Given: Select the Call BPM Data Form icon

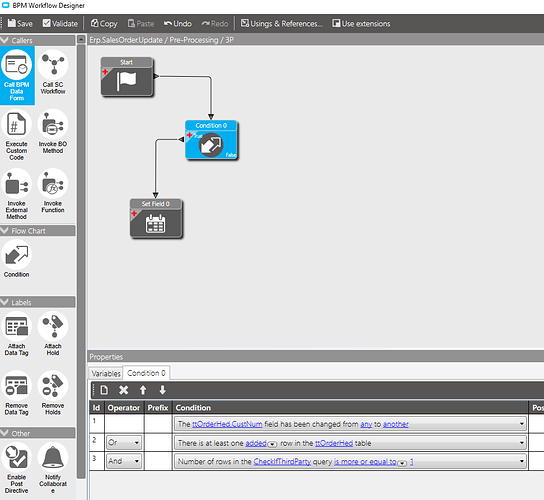Looking at the screenshot, I should tap(16, 65).
